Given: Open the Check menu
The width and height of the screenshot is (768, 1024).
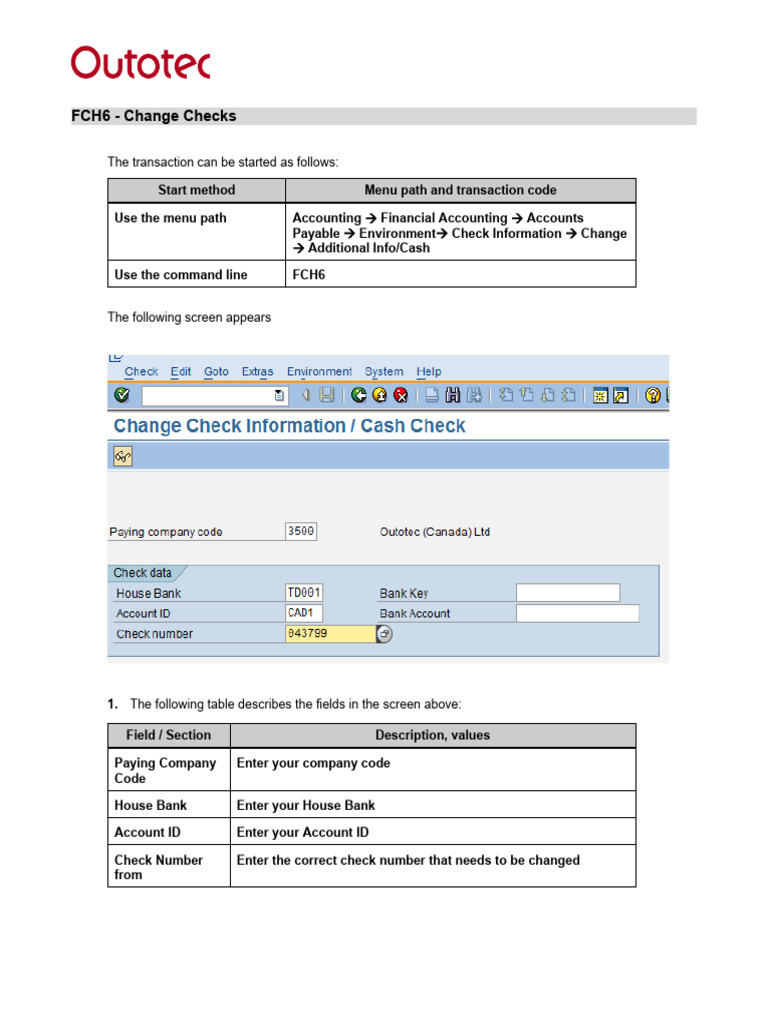Looking at the screenshot, I should [x=141, y=372].
